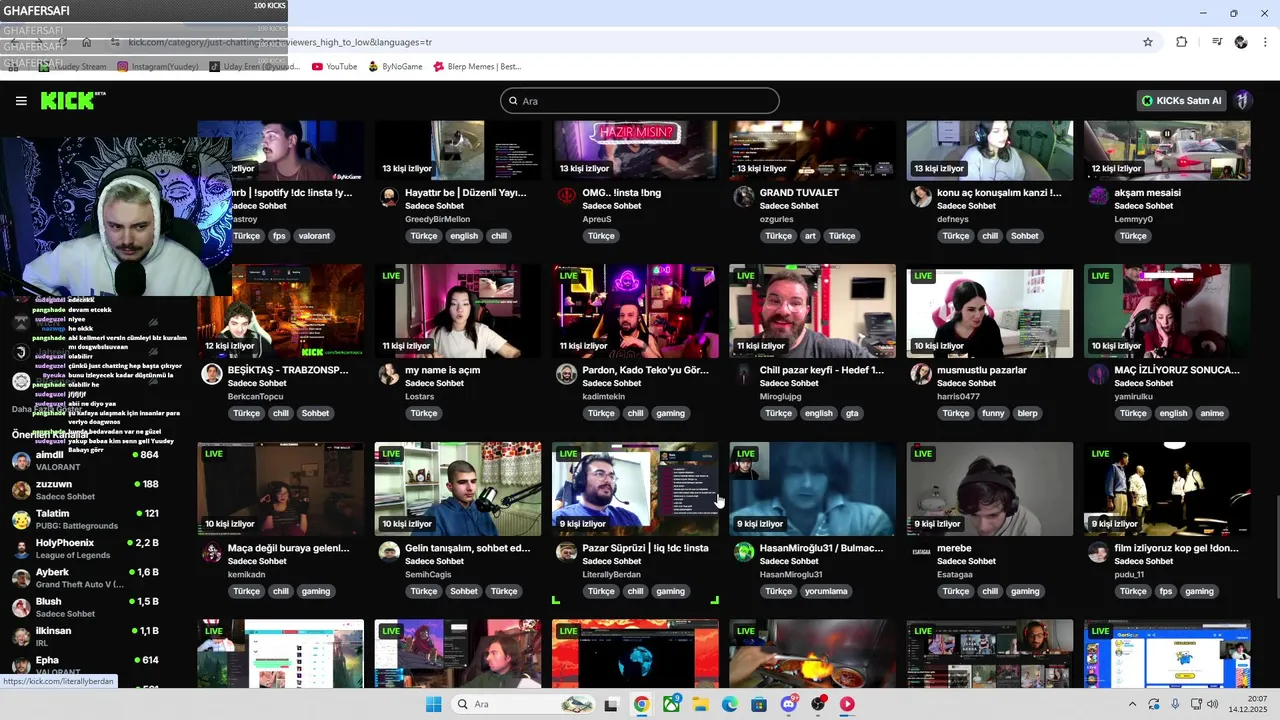Open the Windows Start menu

click(433, 704)
